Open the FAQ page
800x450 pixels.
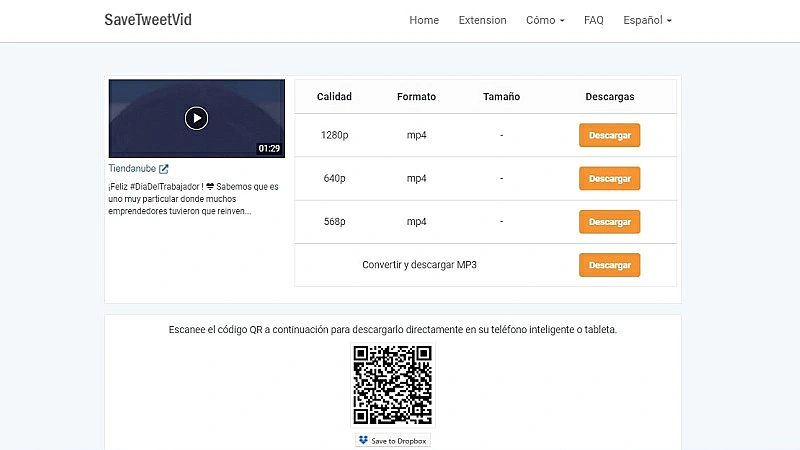click(594, 20)
